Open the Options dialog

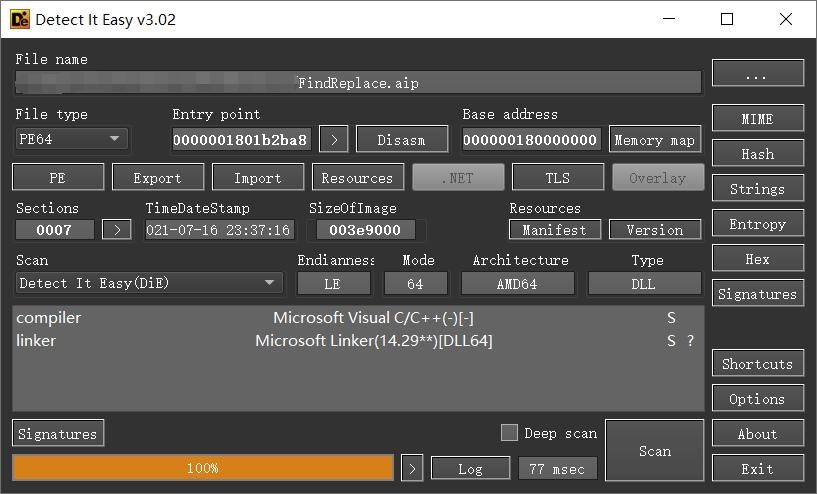[758, 398]
